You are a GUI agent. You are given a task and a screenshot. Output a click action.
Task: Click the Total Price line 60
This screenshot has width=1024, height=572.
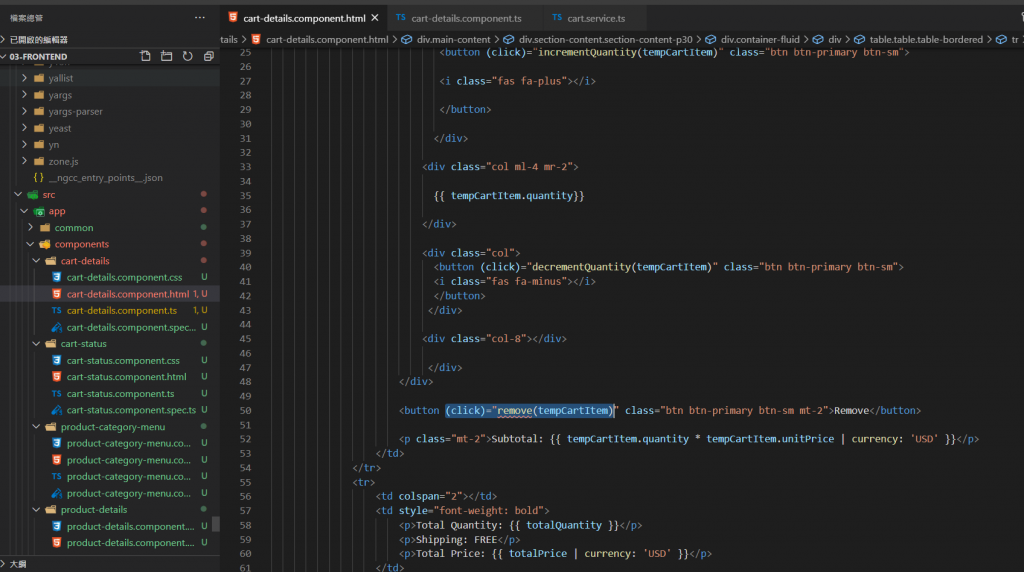[x=555, y=554]
